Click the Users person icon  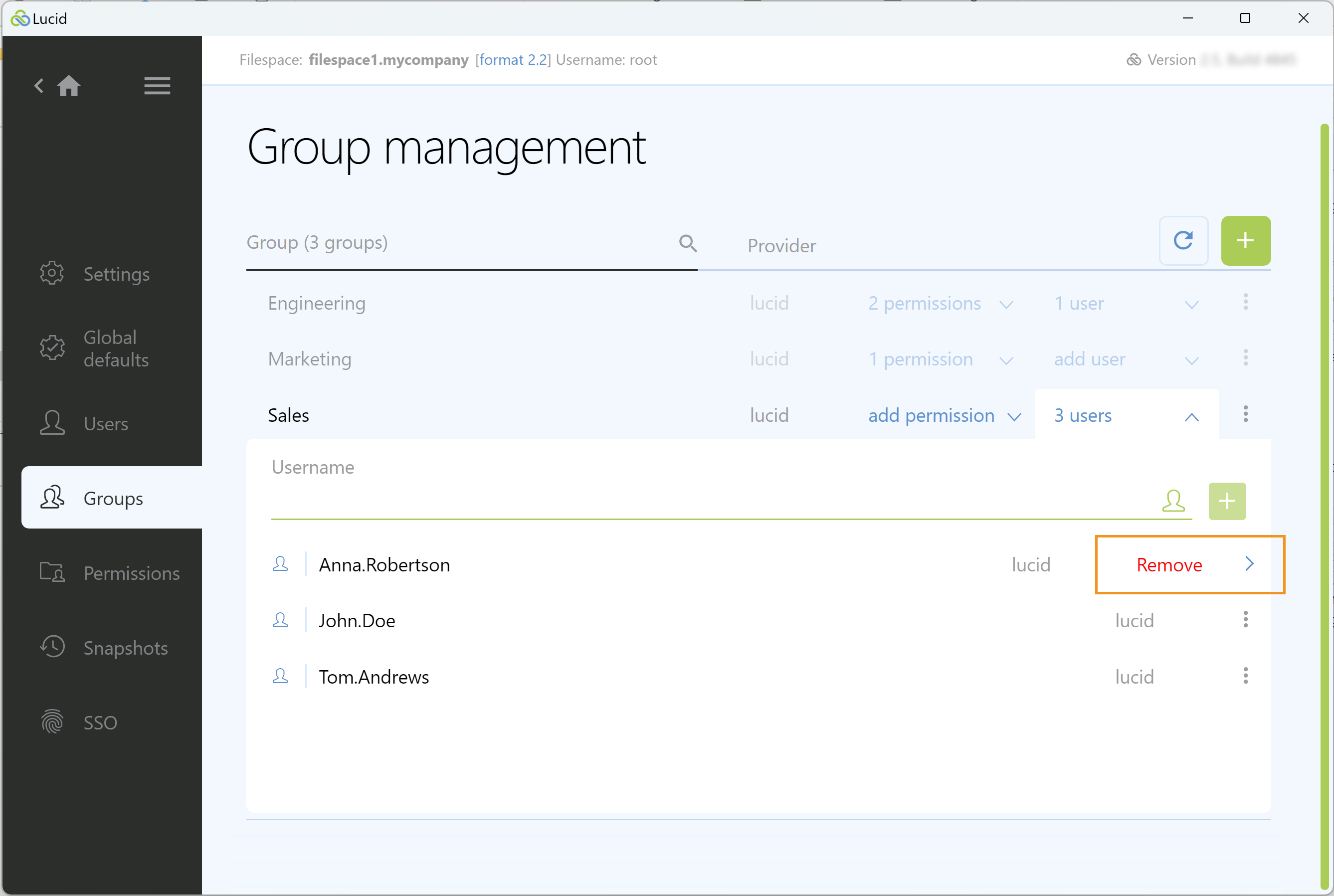pos(52,423)
